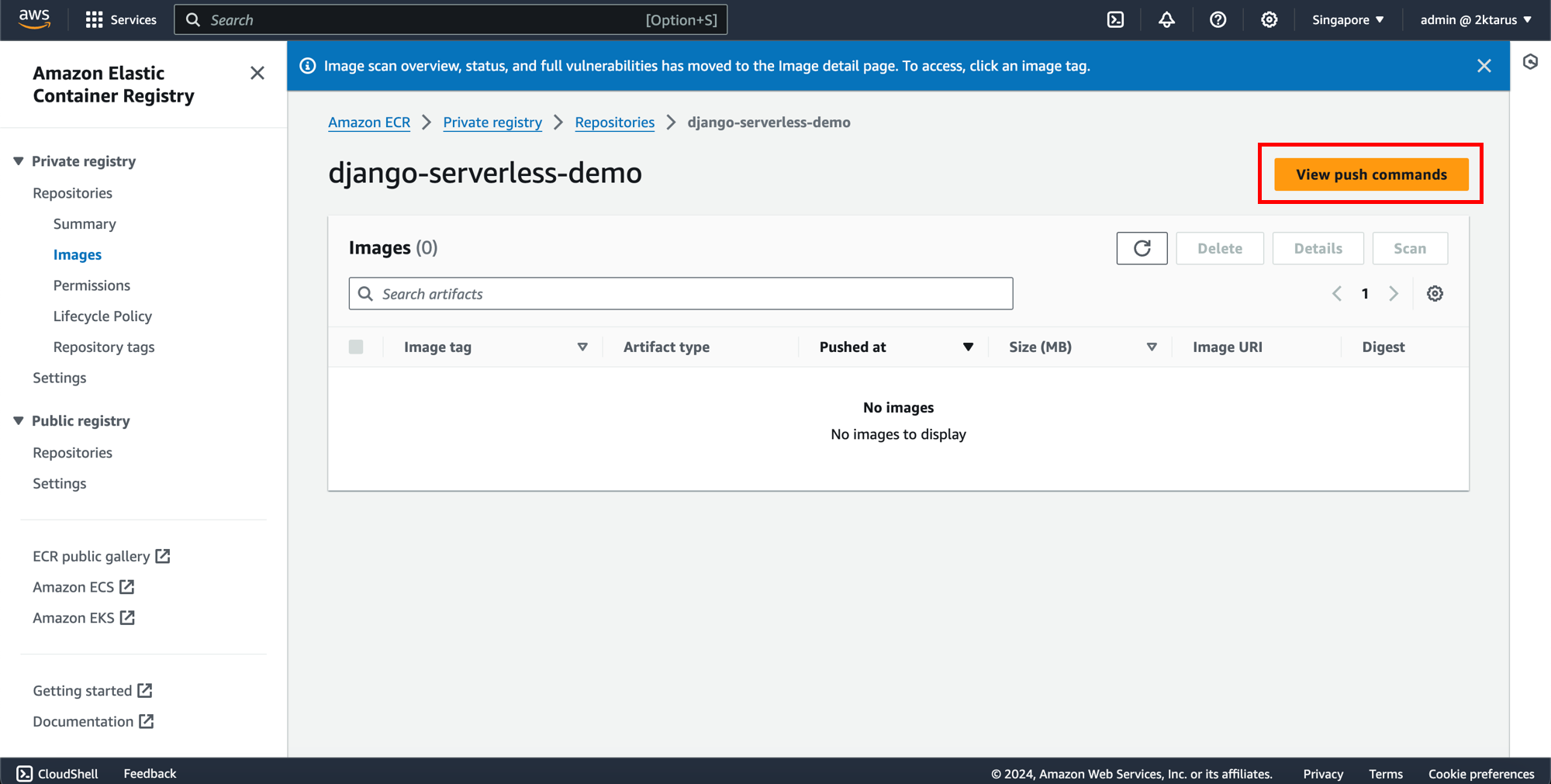Open Amazon ECS external link

(x=83, y=587)
